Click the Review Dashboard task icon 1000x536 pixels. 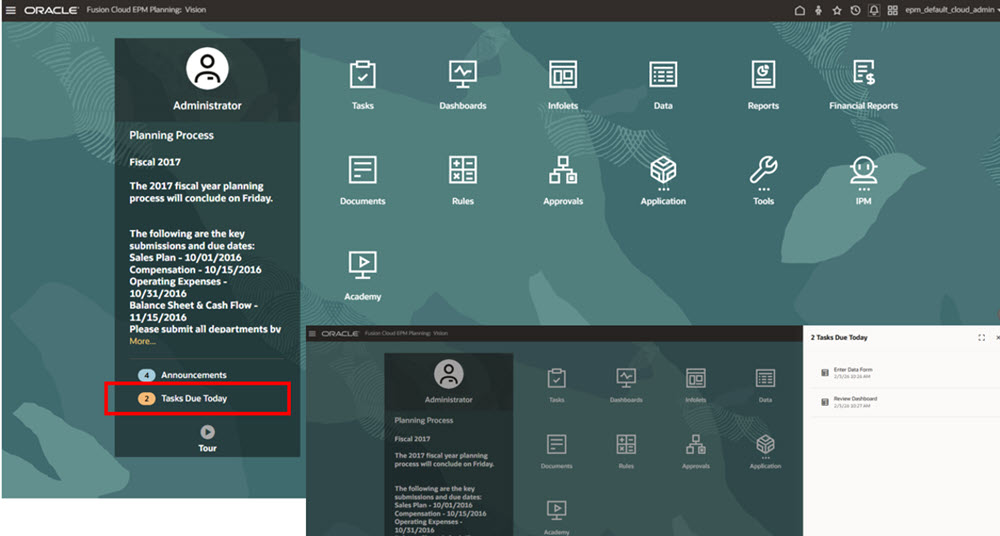click(824, 402)
